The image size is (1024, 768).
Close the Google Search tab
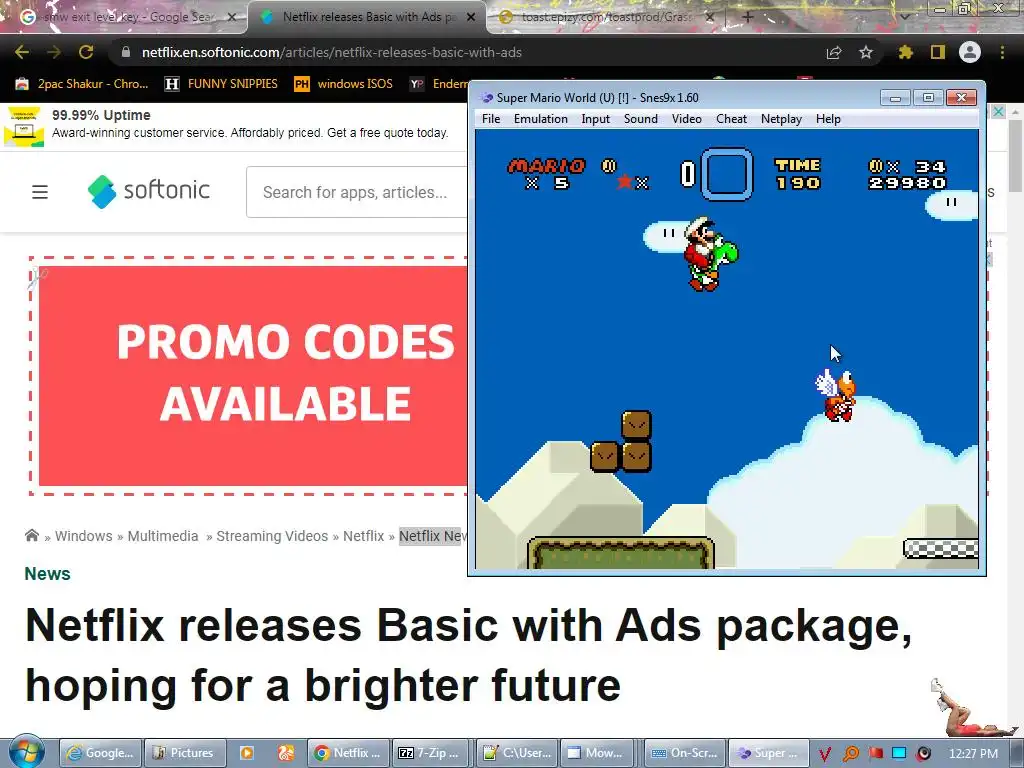click(x=232, y=17)
